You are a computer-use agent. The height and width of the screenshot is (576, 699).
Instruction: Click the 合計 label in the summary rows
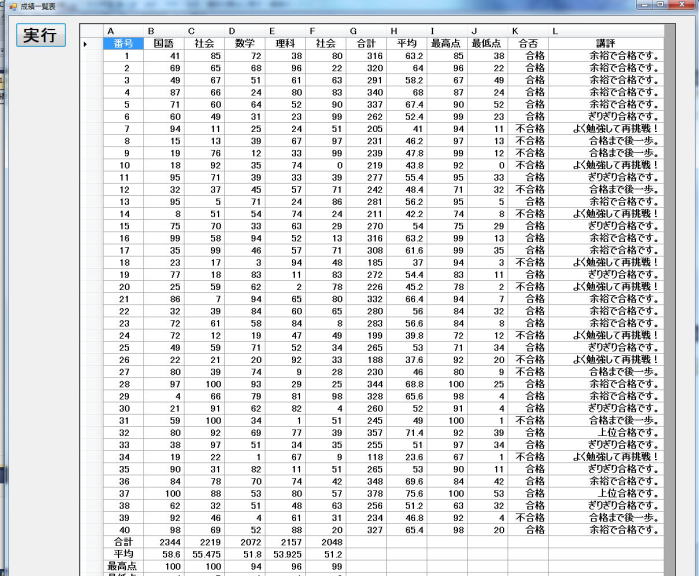(123, 542)
